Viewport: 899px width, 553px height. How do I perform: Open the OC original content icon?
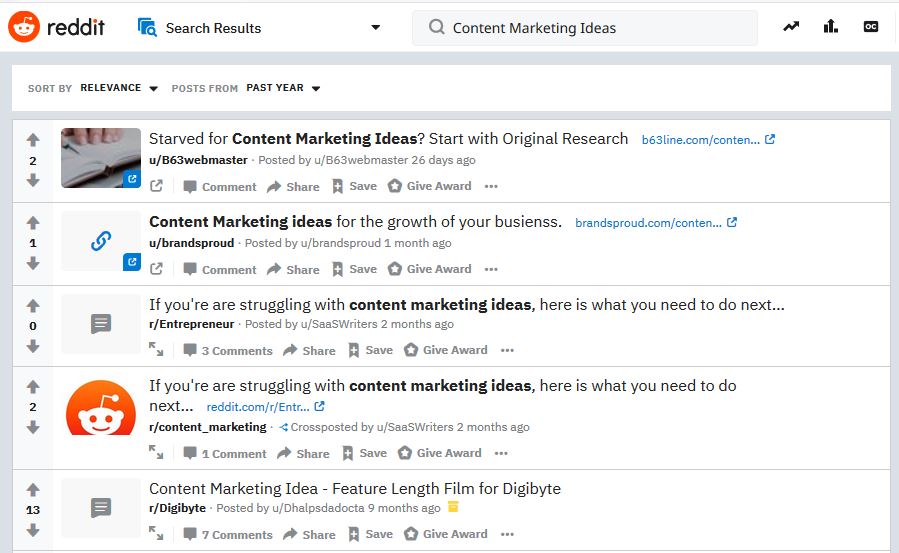click(x=870, y=26)
